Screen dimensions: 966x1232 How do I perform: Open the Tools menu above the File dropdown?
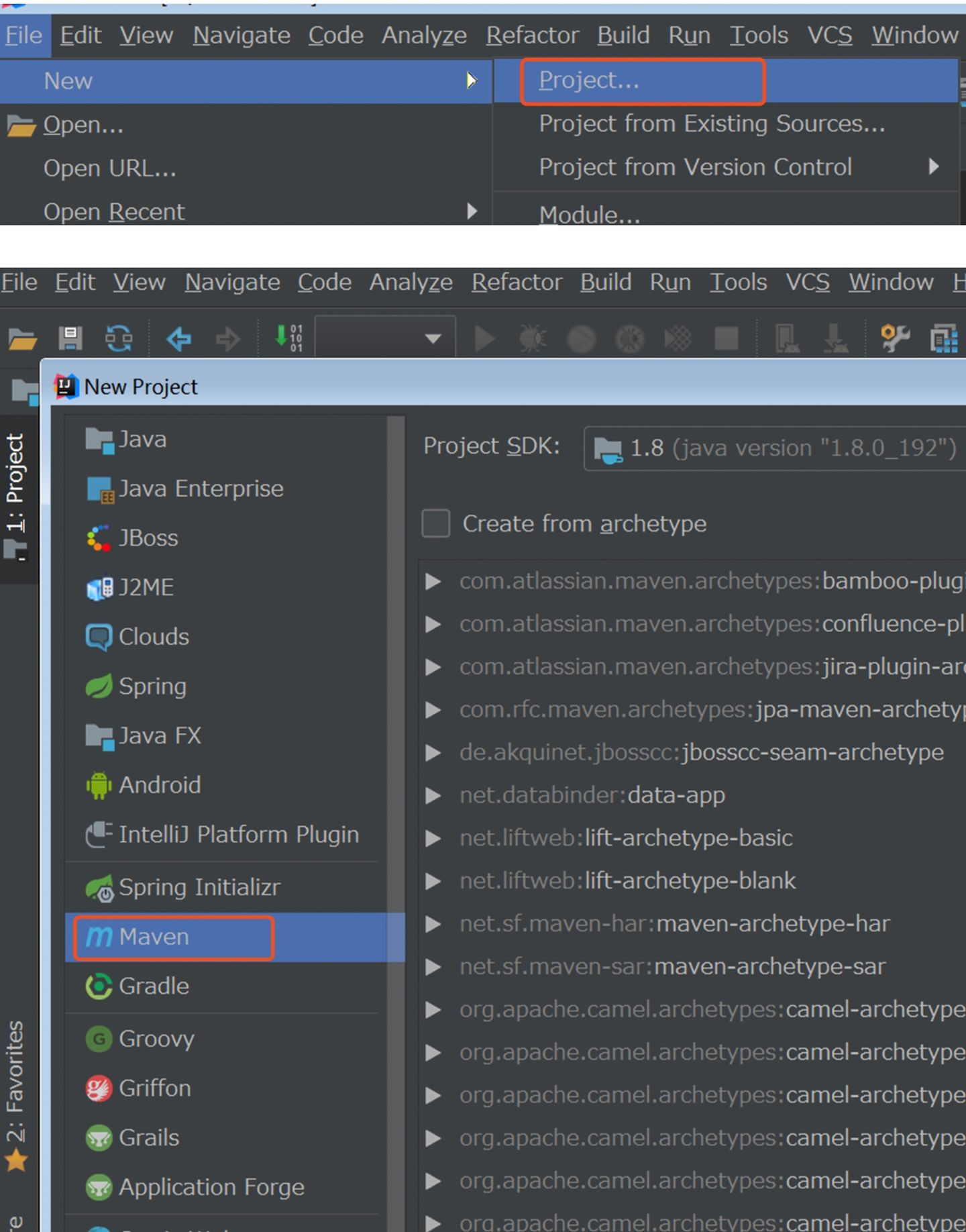pyautogui.click(x=759, y=35)
